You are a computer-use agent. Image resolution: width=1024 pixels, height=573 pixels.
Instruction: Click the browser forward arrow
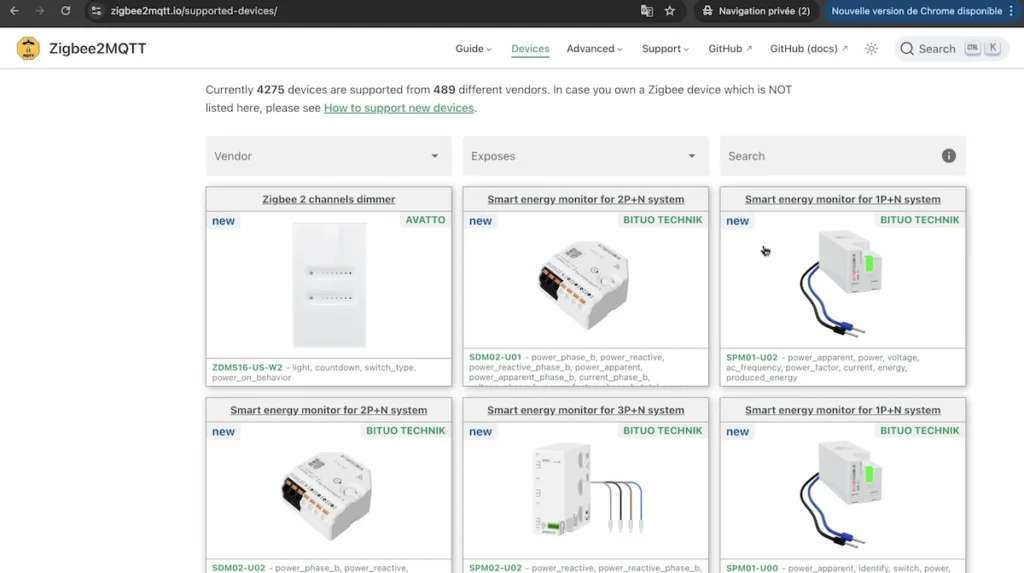40,11
